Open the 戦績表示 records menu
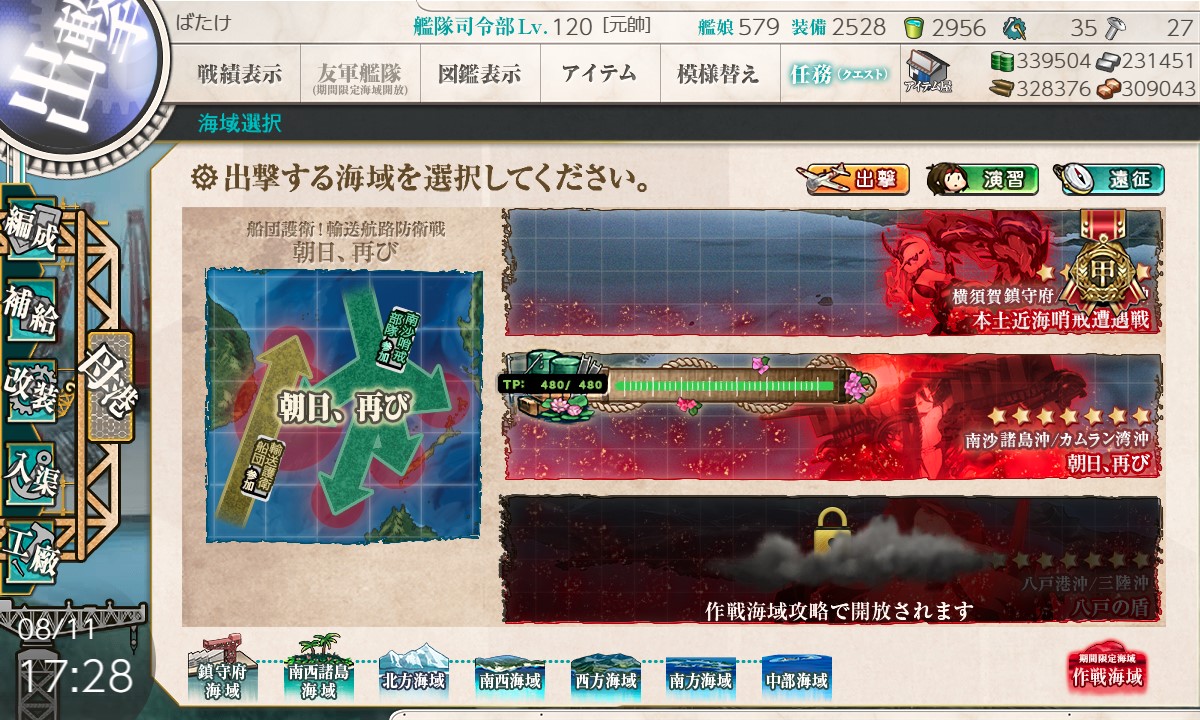Image resolution: width=1200 pixels, height=720 pixels. (238, 74)
